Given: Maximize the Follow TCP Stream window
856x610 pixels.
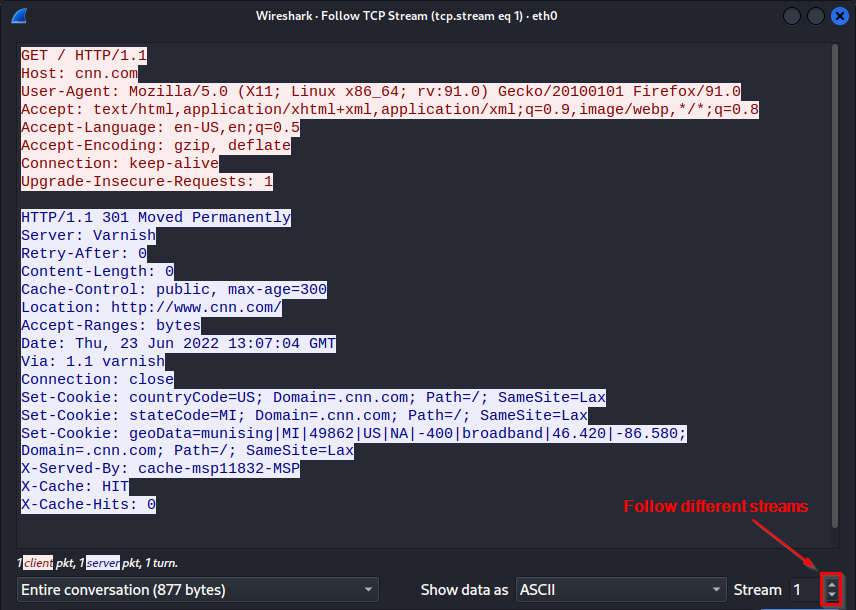Looking at the screenshot, I should (816, 16).
